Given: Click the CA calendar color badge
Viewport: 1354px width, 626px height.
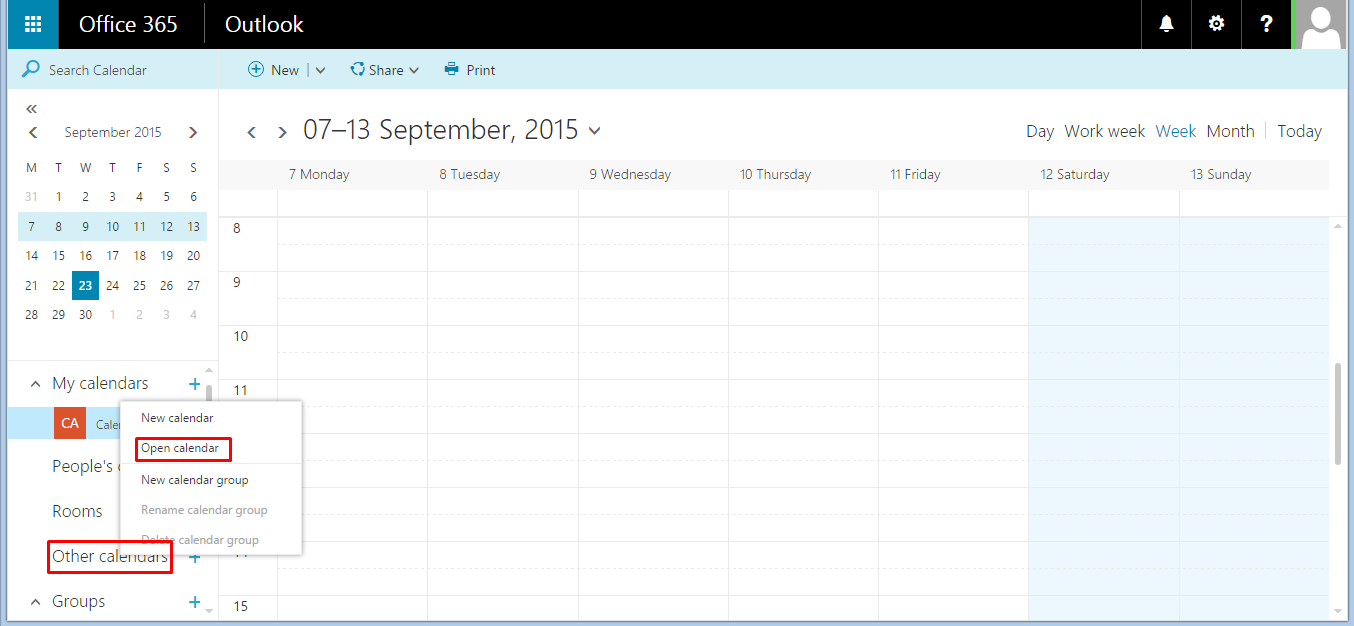Looking at the screenshot, I should click(x=70, y=423).
